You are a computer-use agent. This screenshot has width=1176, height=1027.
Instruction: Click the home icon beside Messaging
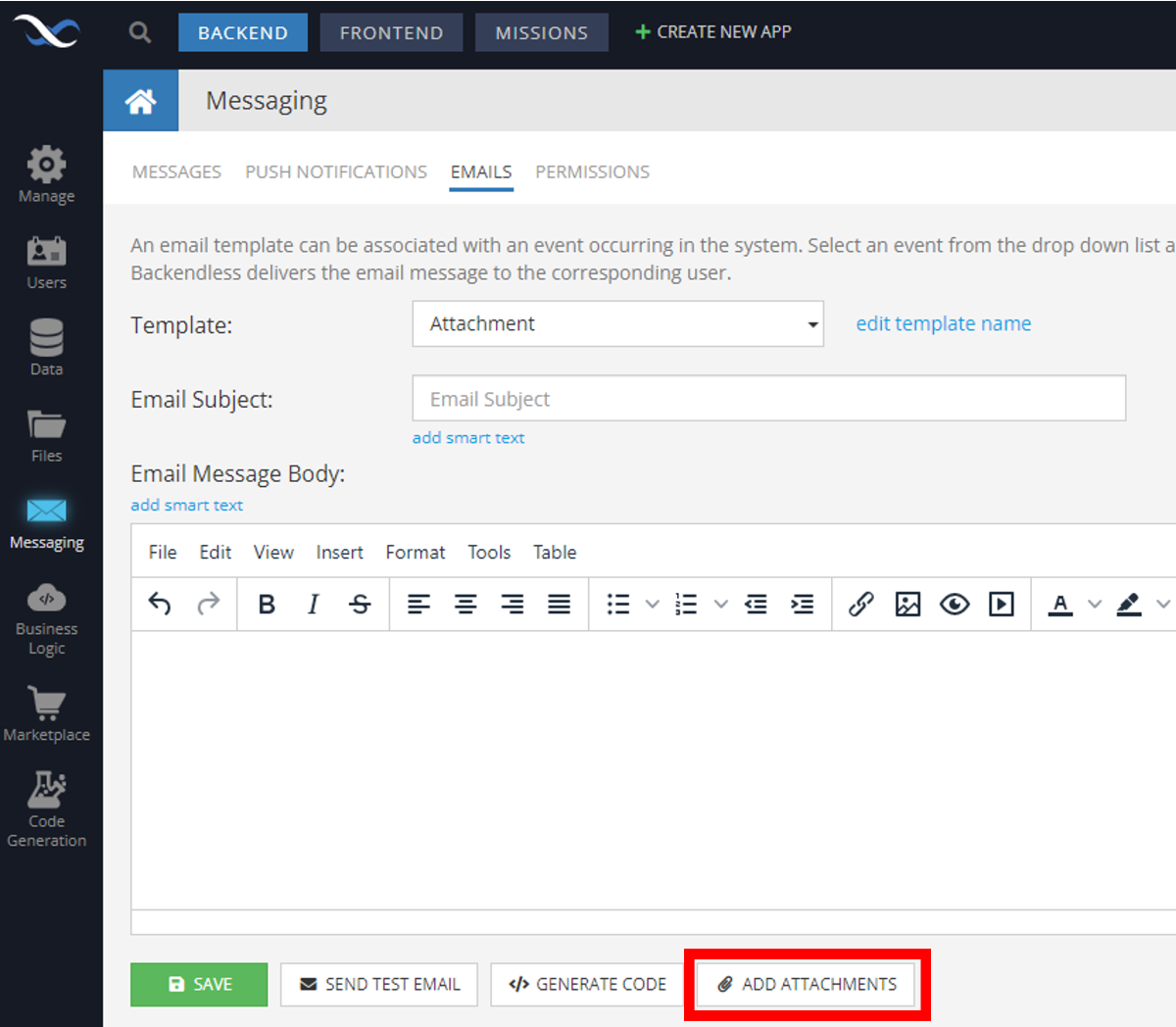click(x=140, y=101)
